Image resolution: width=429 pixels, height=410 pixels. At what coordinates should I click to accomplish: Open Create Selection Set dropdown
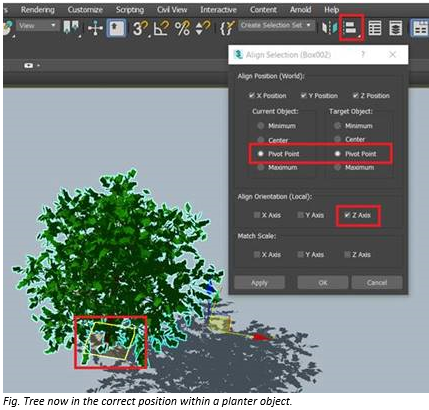276,25
